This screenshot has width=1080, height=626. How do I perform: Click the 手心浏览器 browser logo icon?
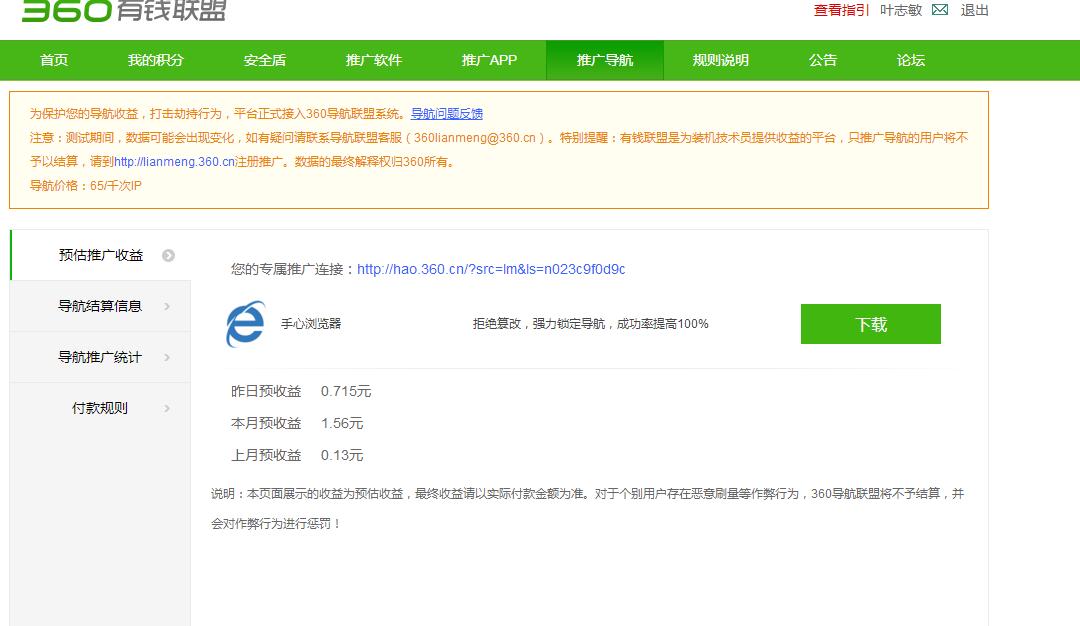click(245, 324)
